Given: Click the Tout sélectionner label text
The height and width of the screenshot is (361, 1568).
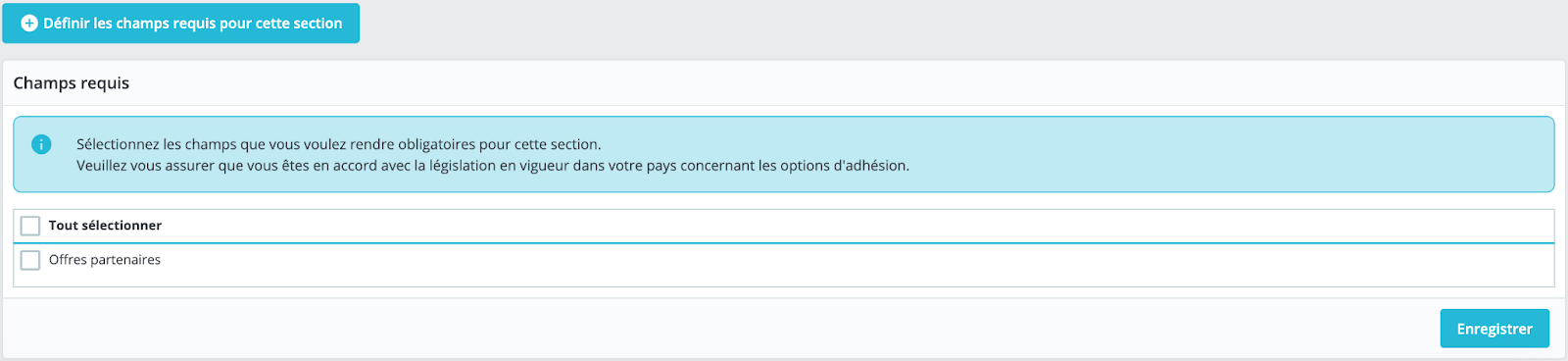Looking at the screenshot, I should coord(105,226).
